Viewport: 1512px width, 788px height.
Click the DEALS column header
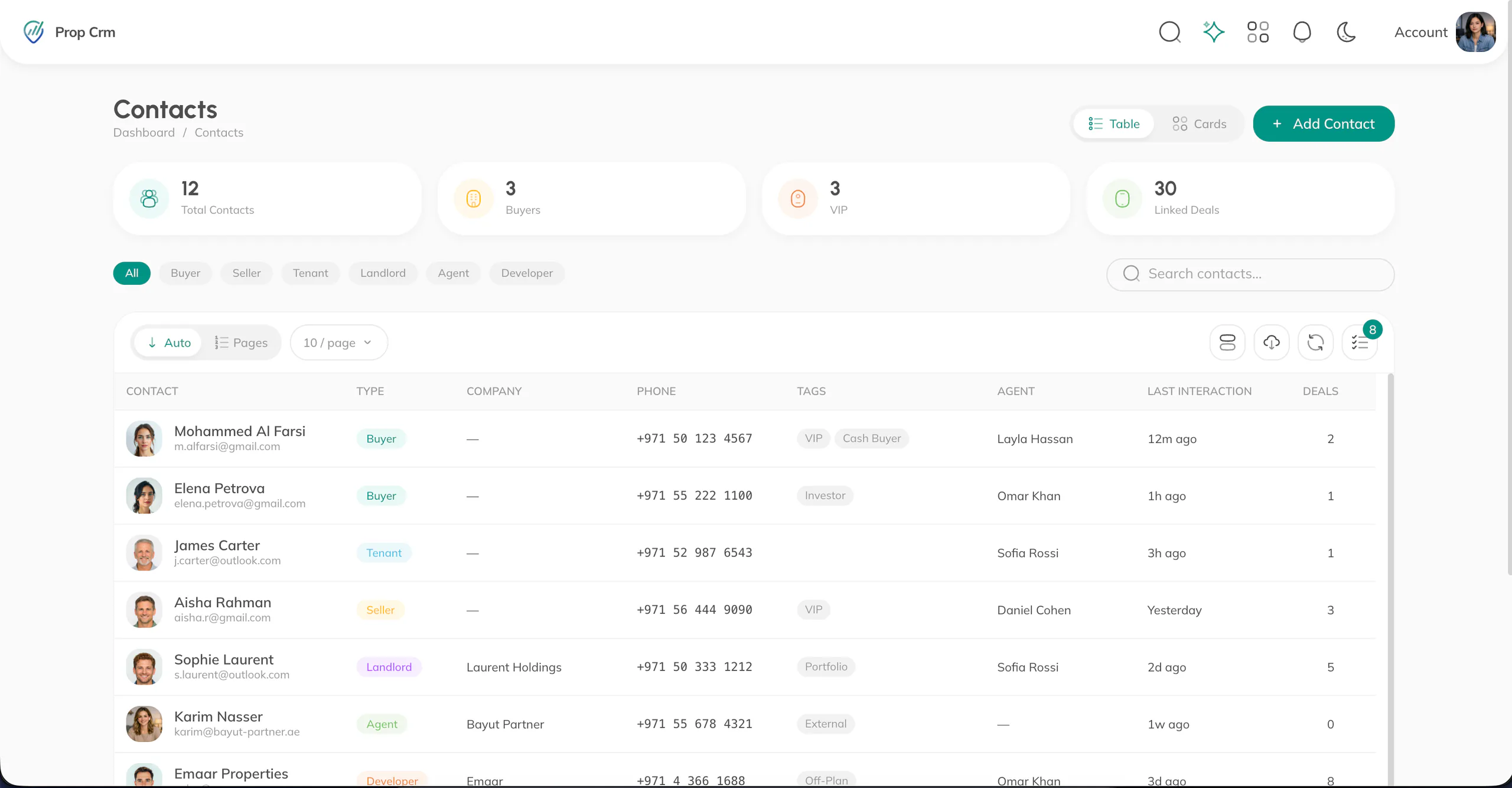tap(1321, 391)
